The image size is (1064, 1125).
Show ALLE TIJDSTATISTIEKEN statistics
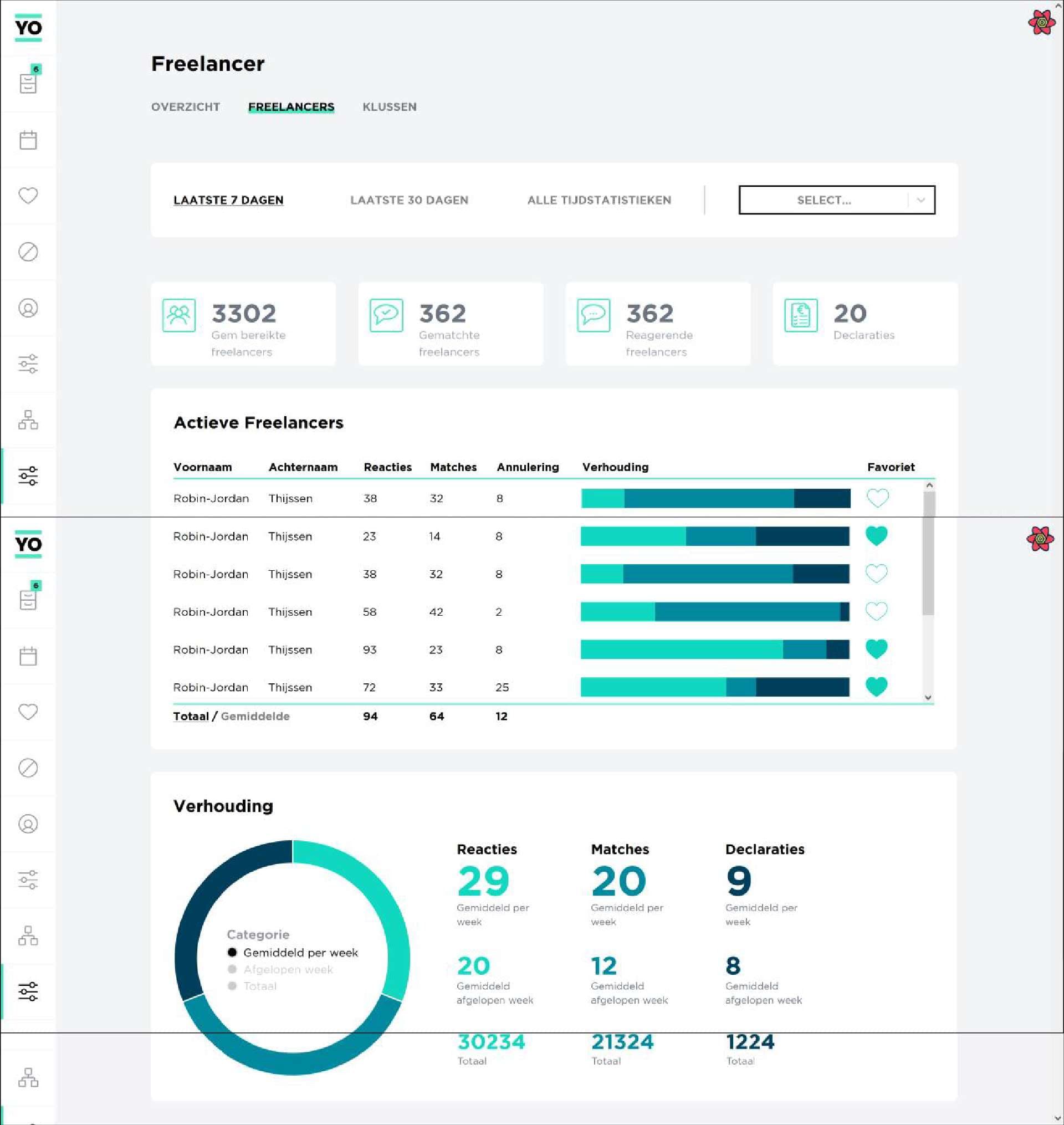point(600,200)
